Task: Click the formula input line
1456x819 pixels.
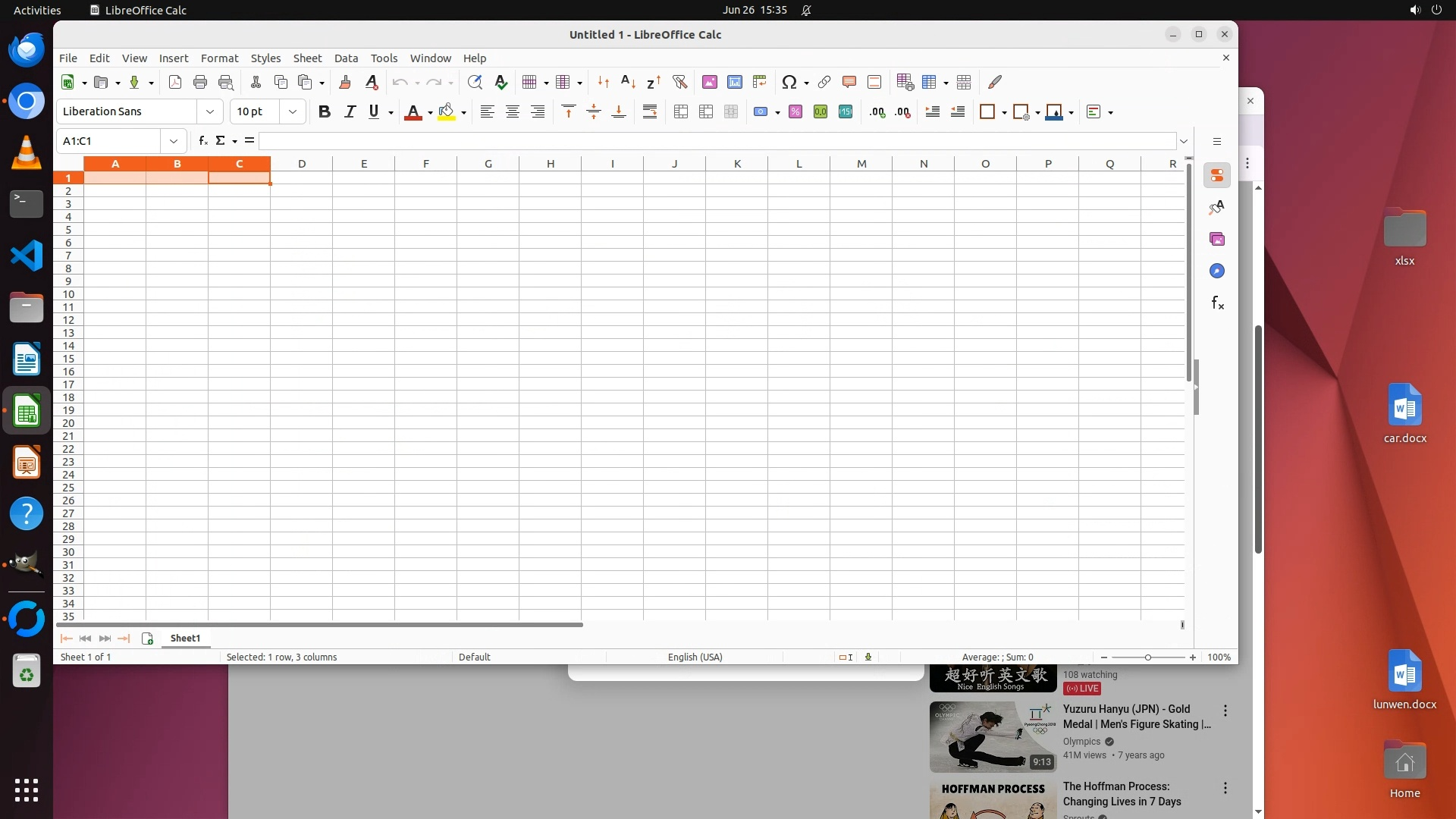Action: click(x=717, y=141)
